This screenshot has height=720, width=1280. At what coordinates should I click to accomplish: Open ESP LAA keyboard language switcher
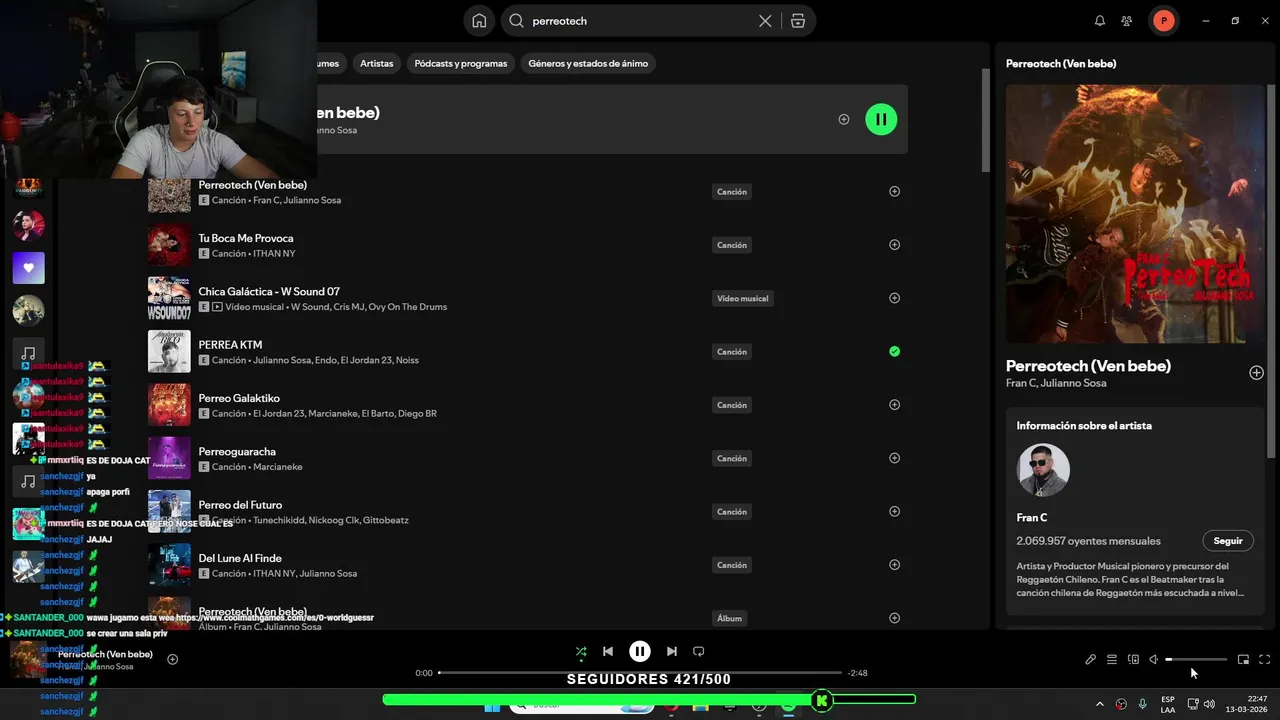[x=1168, y=704]
